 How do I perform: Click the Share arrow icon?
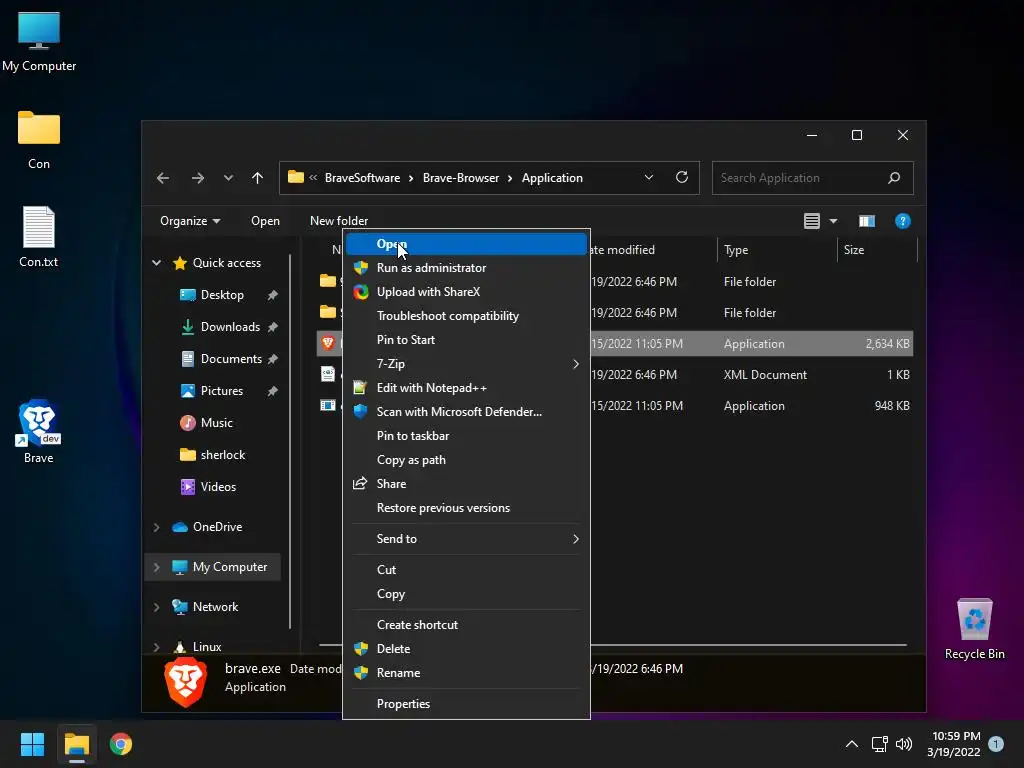pyautogui.click(x=360, y=484)
